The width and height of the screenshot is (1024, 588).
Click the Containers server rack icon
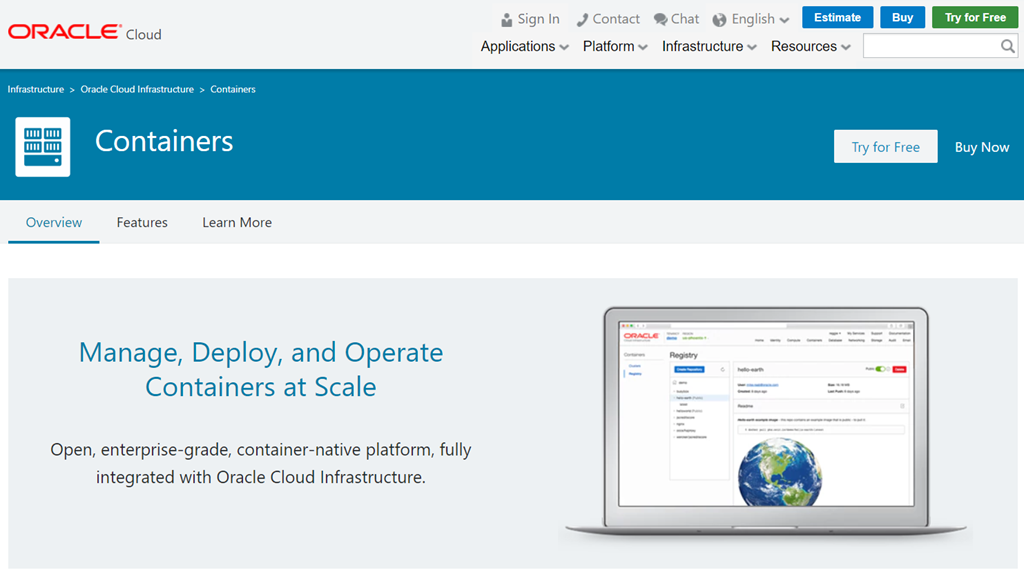[x=43, y=147]
